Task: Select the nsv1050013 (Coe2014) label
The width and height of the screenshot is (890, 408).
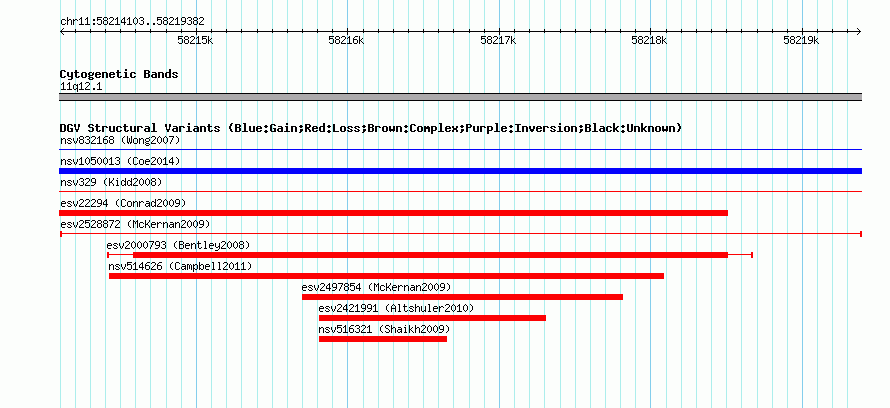Action: tap(120, 161)
